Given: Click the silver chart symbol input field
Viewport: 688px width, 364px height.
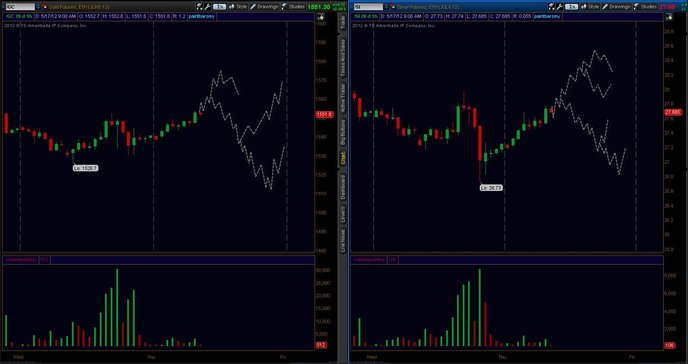Looking at the screenshot, I should click(368, 7).
